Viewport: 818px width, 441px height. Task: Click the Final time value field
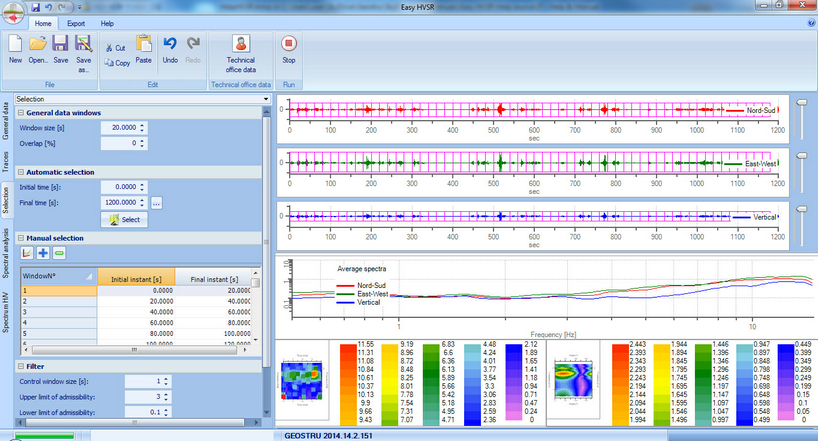point(120,202)
